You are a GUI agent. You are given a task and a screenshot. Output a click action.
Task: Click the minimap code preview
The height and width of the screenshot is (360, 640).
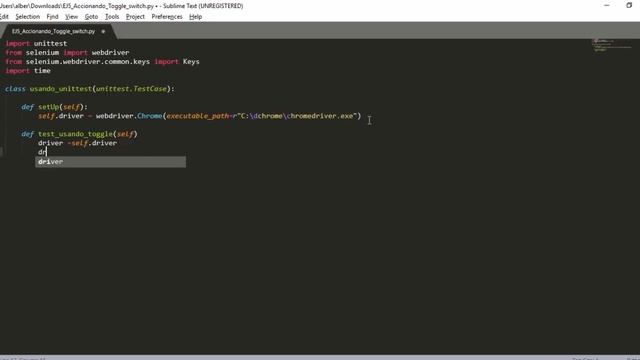[612, 45]
